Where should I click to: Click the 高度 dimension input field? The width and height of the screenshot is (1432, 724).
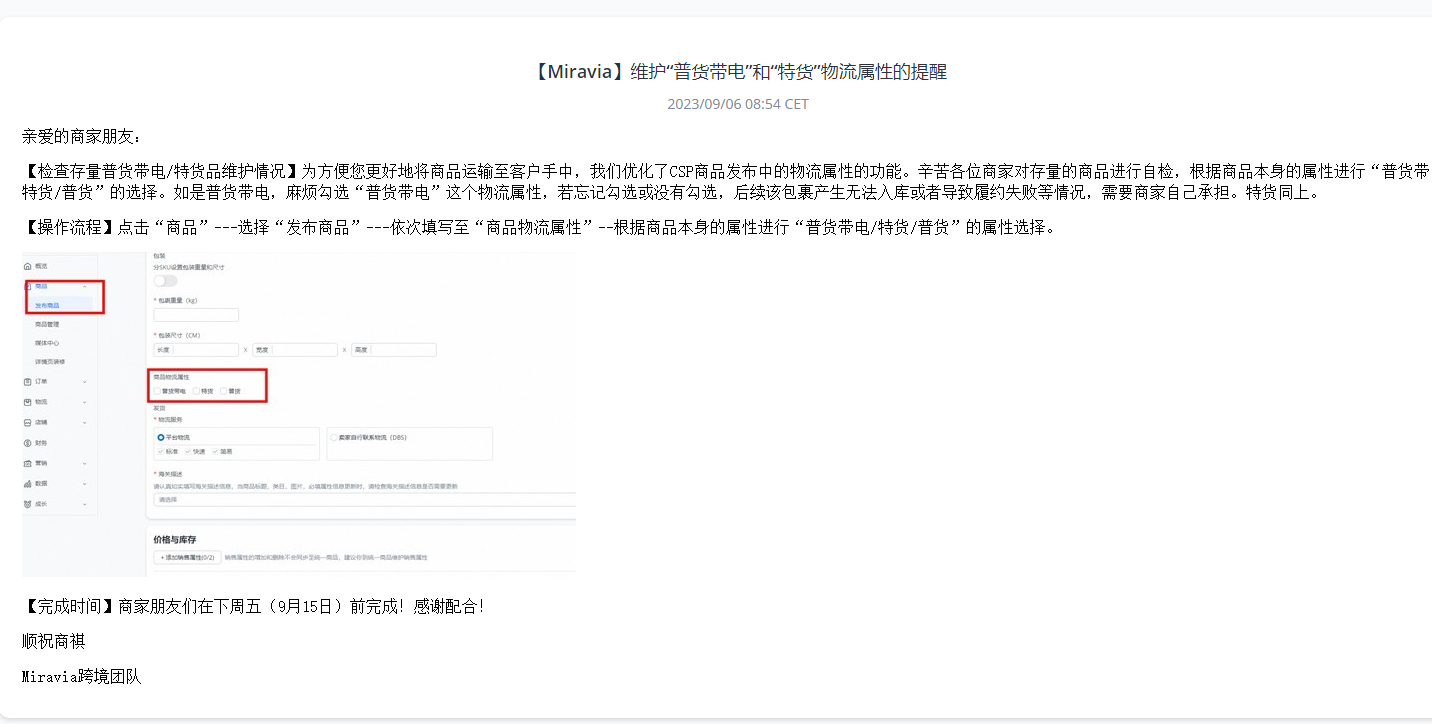point(394,350)
